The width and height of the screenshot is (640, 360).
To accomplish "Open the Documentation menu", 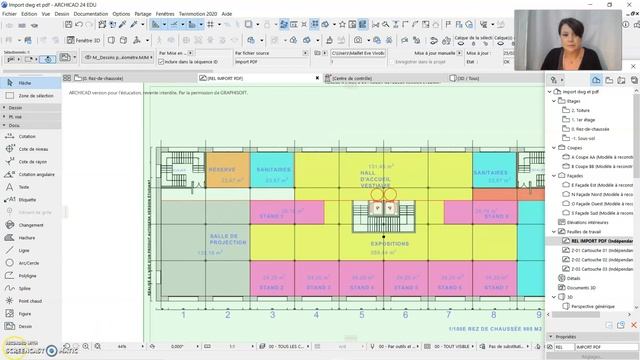I will point(91,13).
